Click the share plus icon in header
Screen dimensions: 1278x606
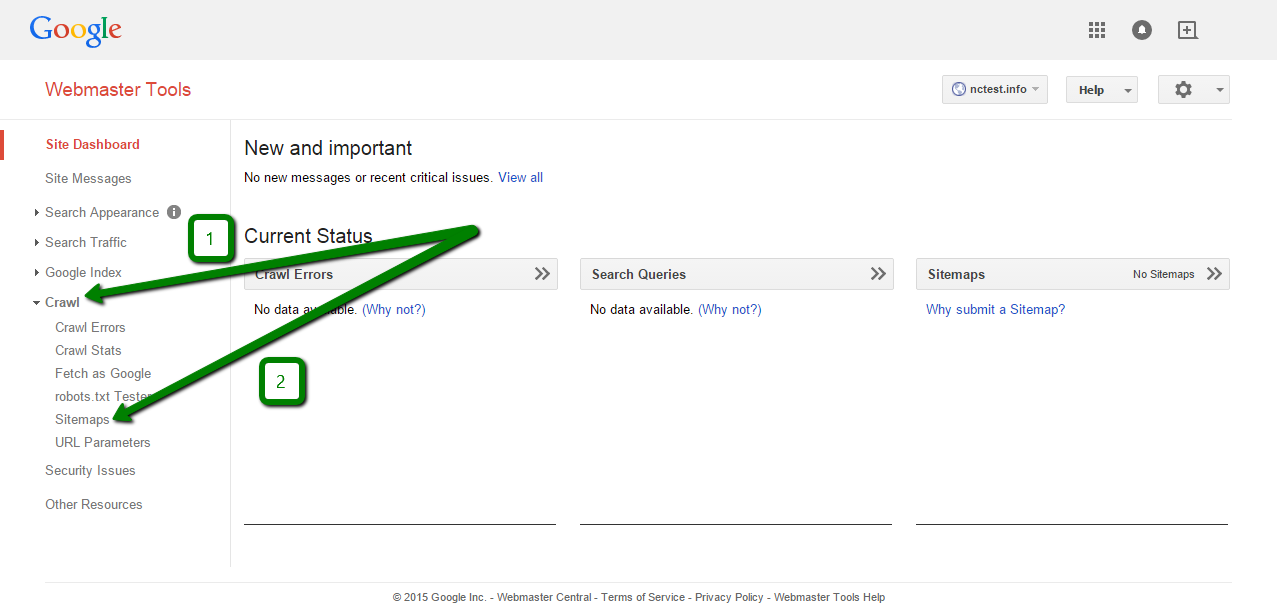pos(1187,30)
